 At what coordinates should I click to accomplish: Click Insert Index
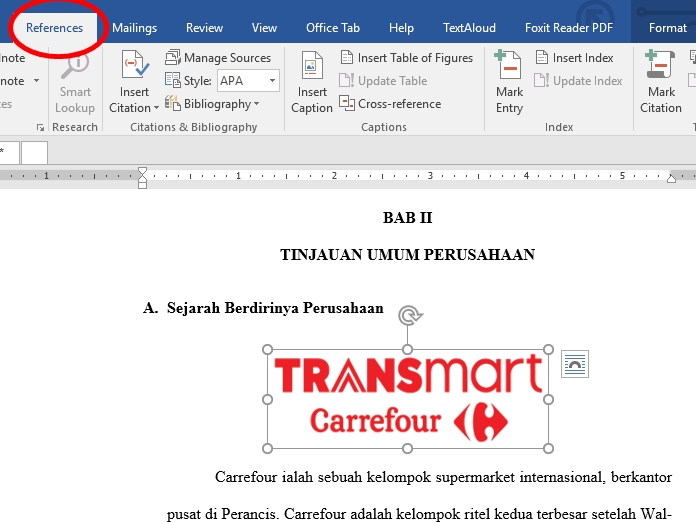tap(574, 58)
